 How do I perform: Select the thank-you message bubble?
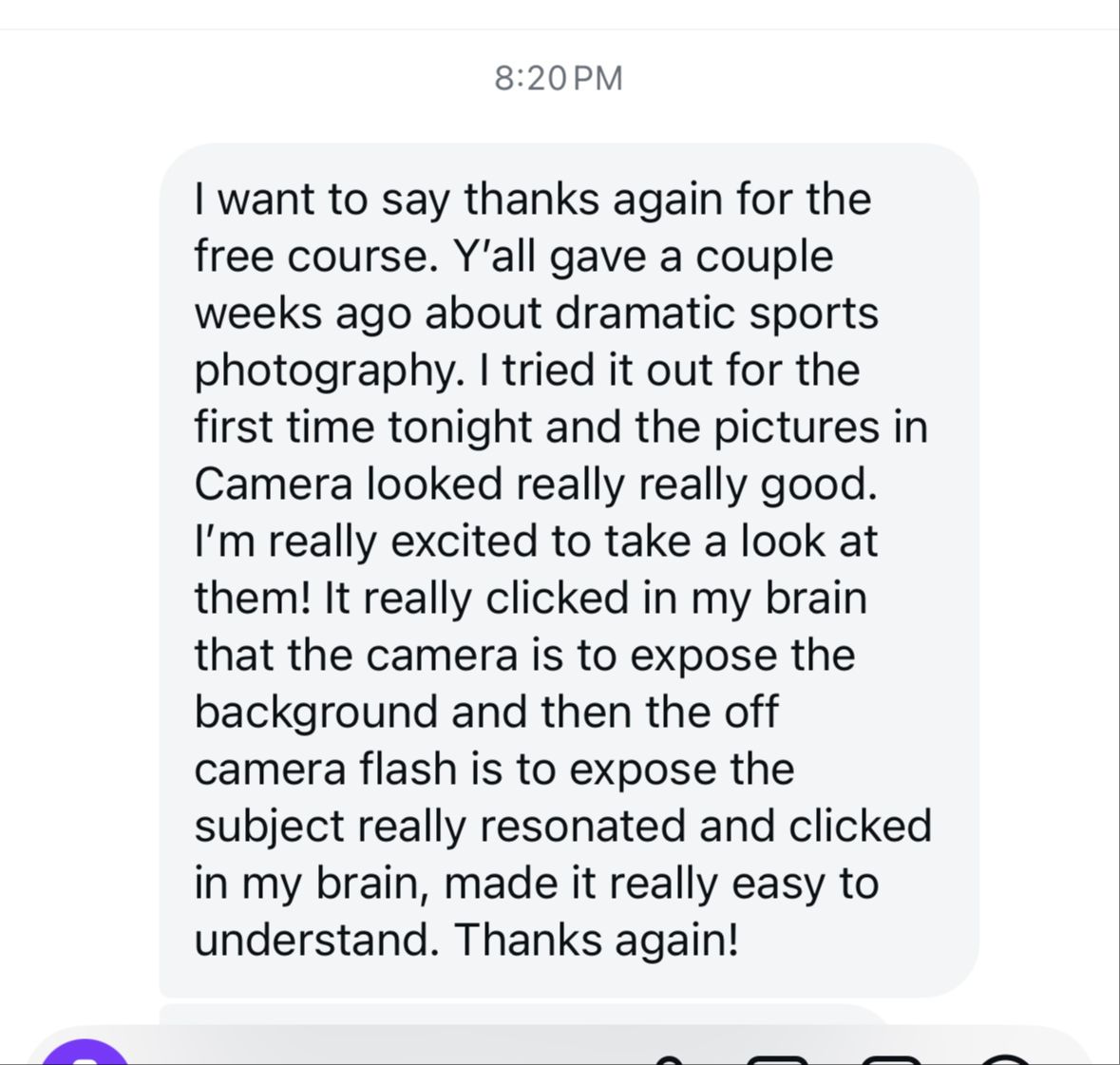(x=569, y=569)
